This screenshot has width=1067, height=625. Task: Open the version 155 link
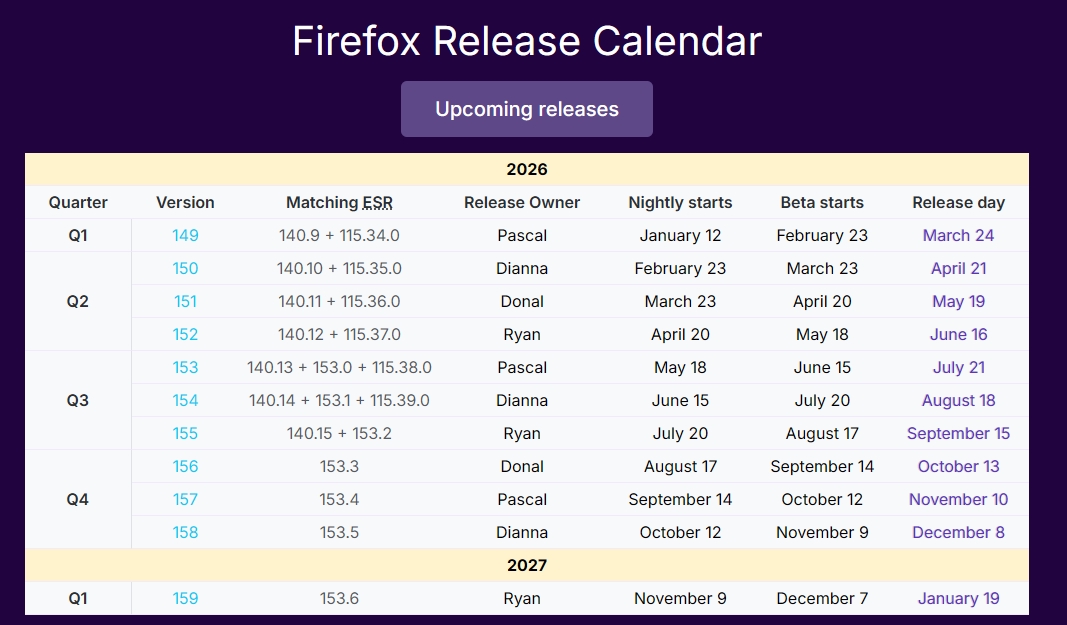185,433
